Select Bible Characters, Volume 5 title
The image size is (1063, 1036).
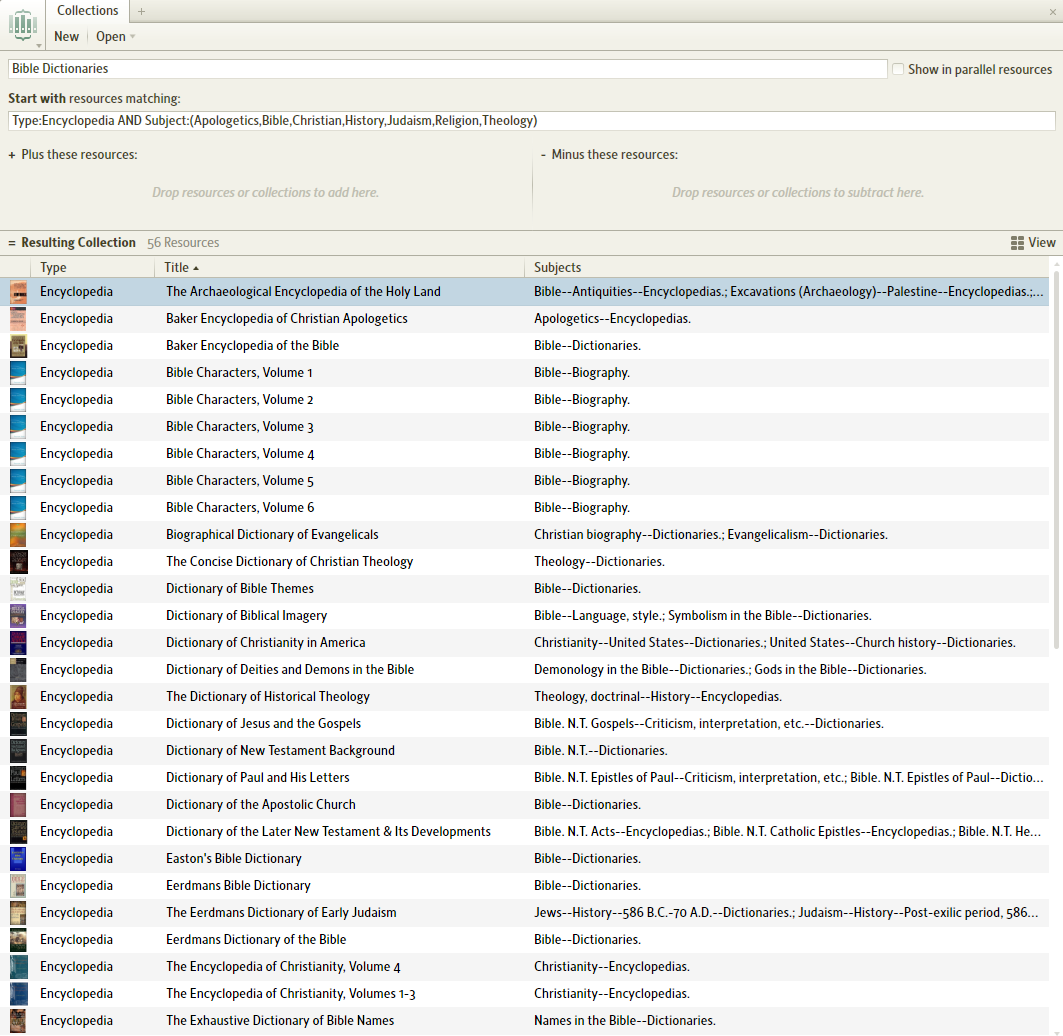[240, 481]
